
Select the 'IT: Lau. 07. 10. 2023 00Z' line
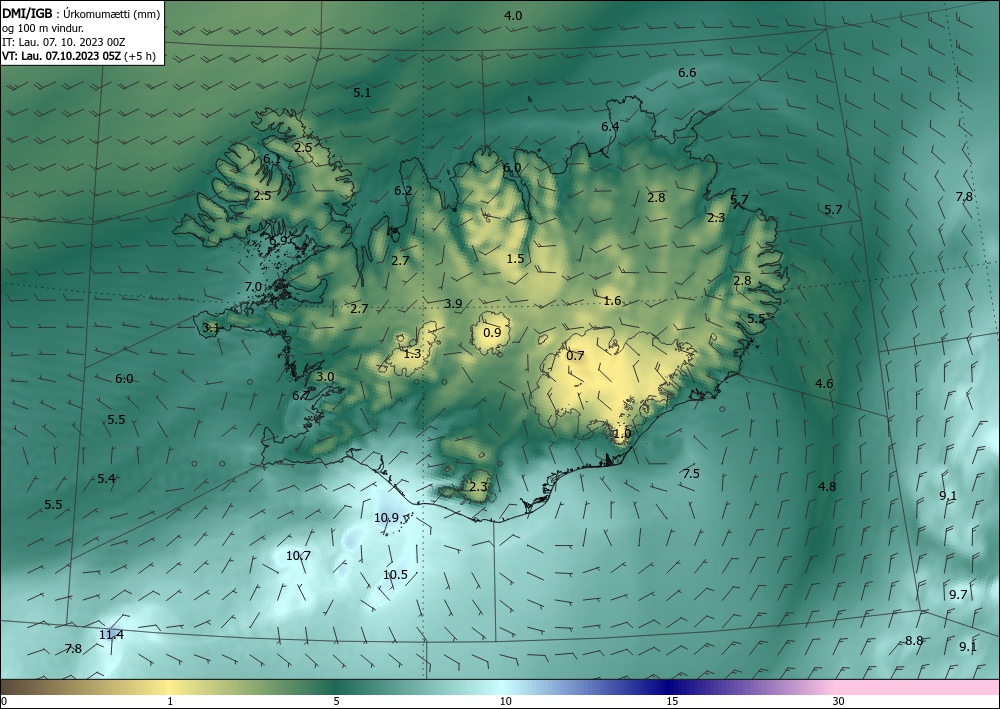coord(64,42)
